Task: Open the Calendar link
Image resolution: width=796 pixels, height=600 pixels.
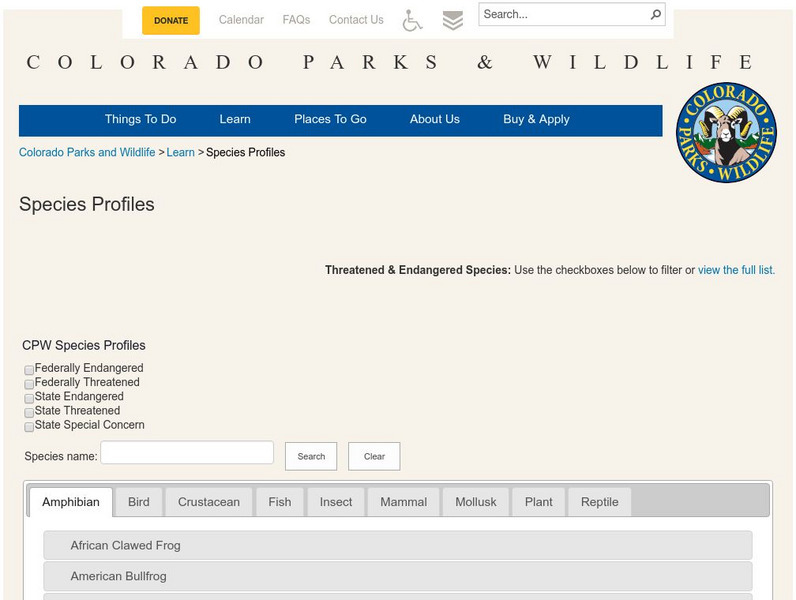Action: tap(241, 20)
